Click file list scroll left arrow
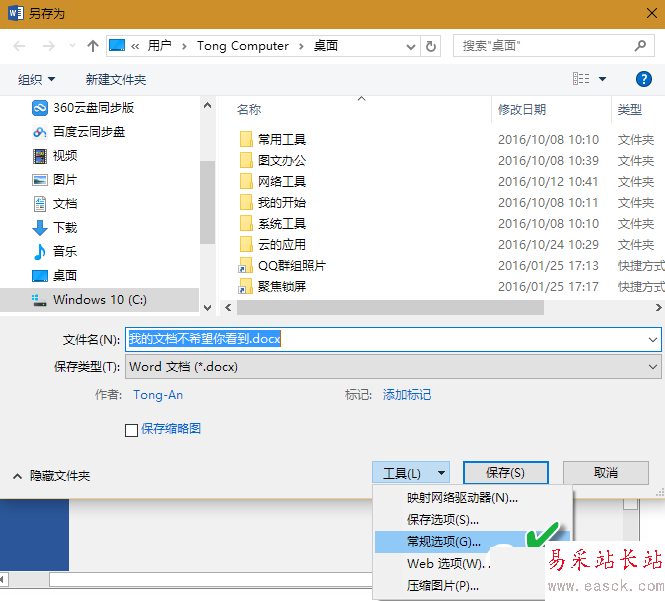The height and width of the screenshot is (601, 665). [228, 307]
